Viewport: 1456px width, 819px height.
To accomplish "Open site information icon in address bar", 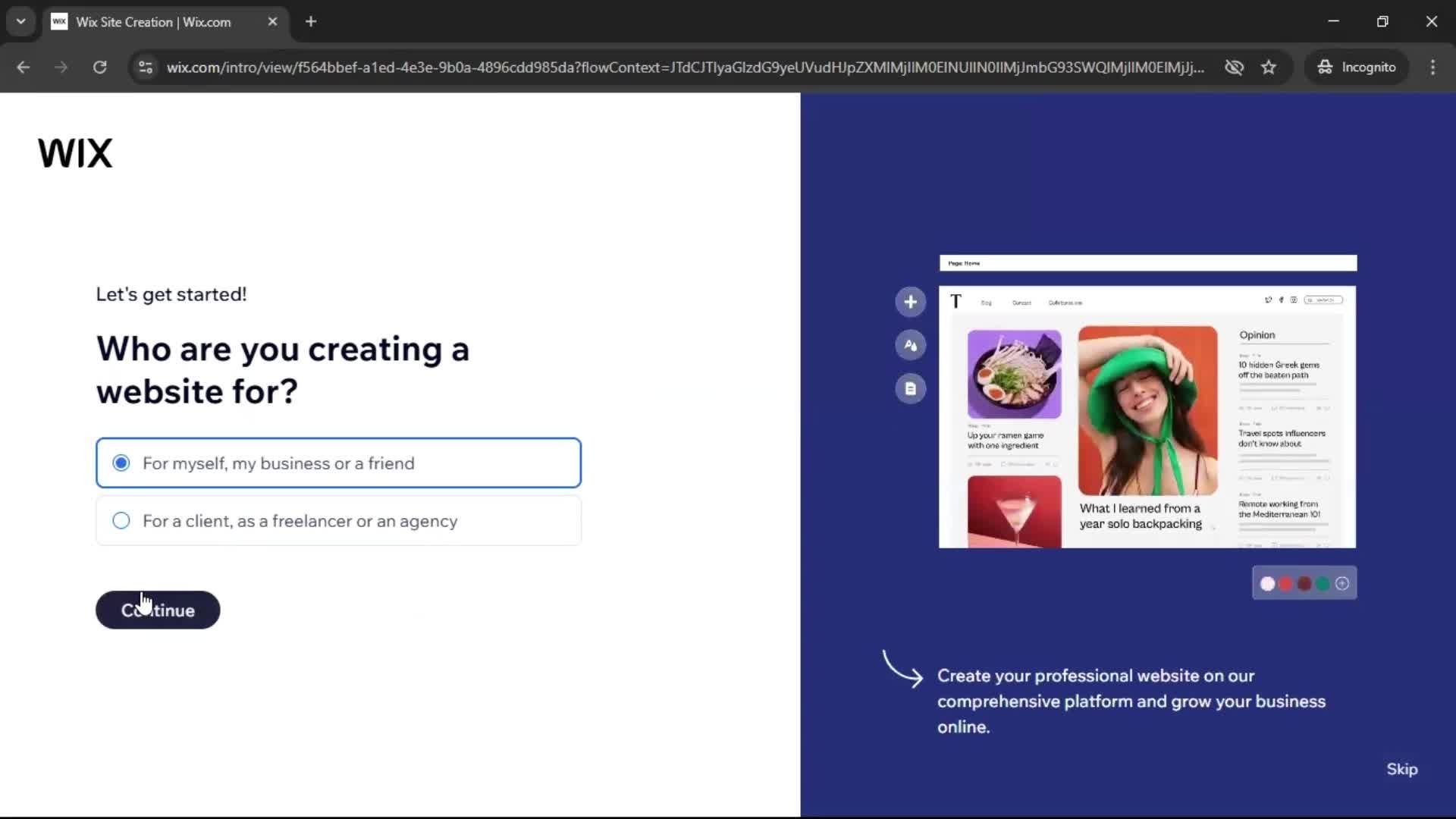I will [146, 67].
